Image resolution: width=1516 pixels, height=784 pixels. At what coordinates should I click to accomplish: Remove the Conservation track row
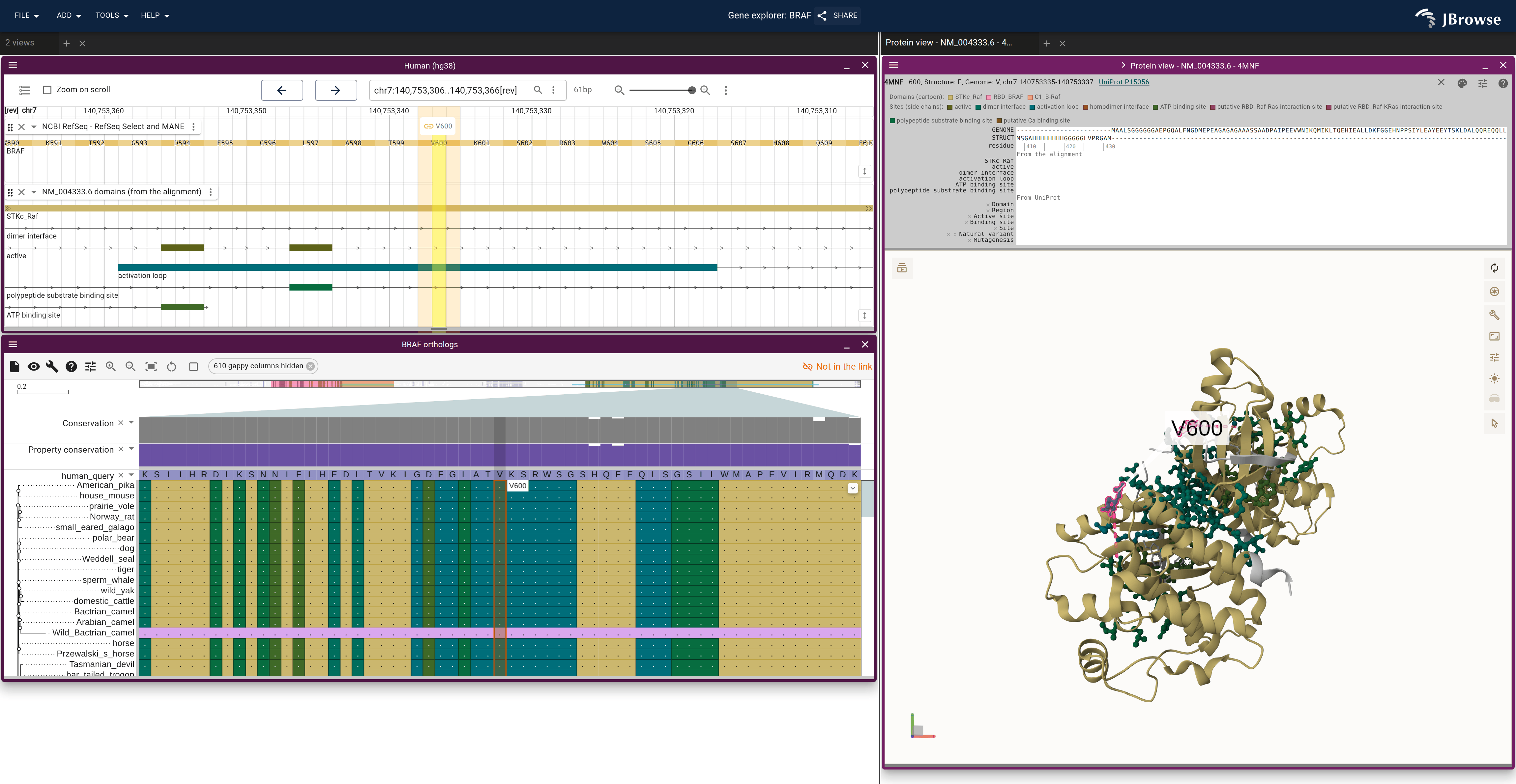click(x=121, y=423)
